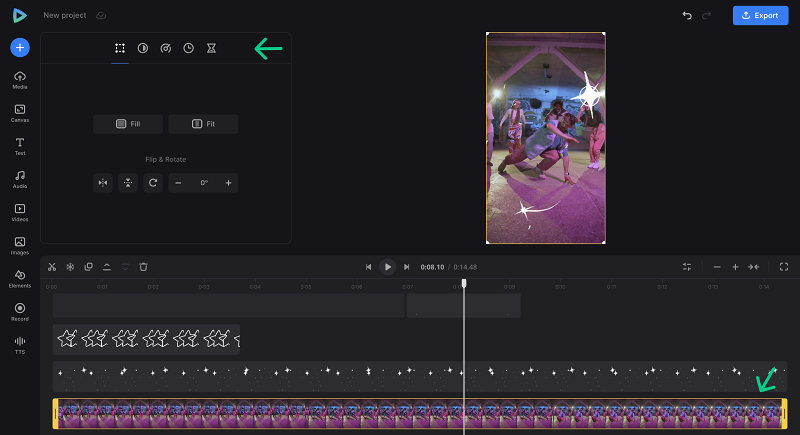Open the Media upload panel
Image resolution: width=800 pixels, height=435 pixels.
pos(20,80)
